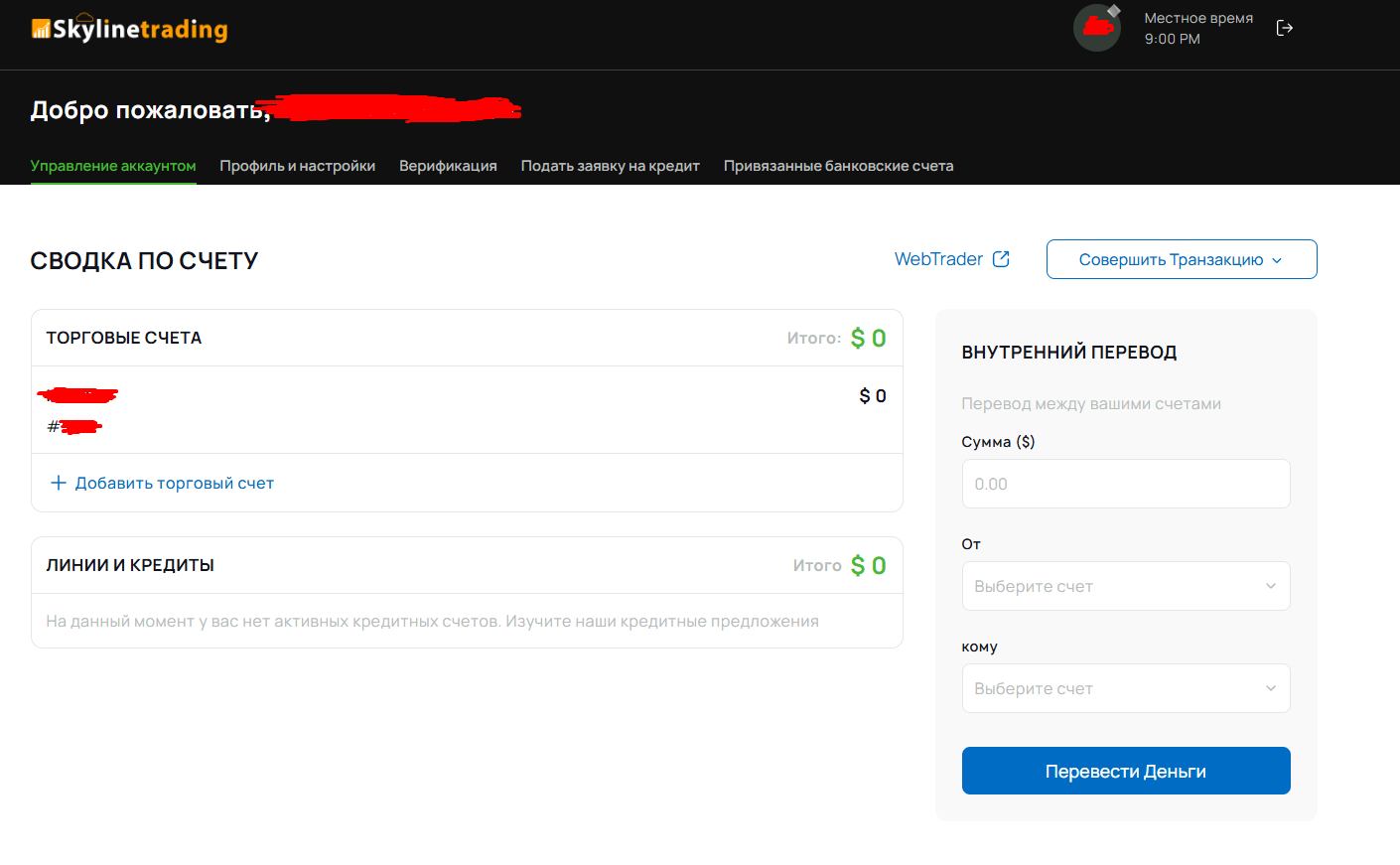Select the trading account row with $ 0
This screenshot has height=865, width=1400.
tap(466, 409)
